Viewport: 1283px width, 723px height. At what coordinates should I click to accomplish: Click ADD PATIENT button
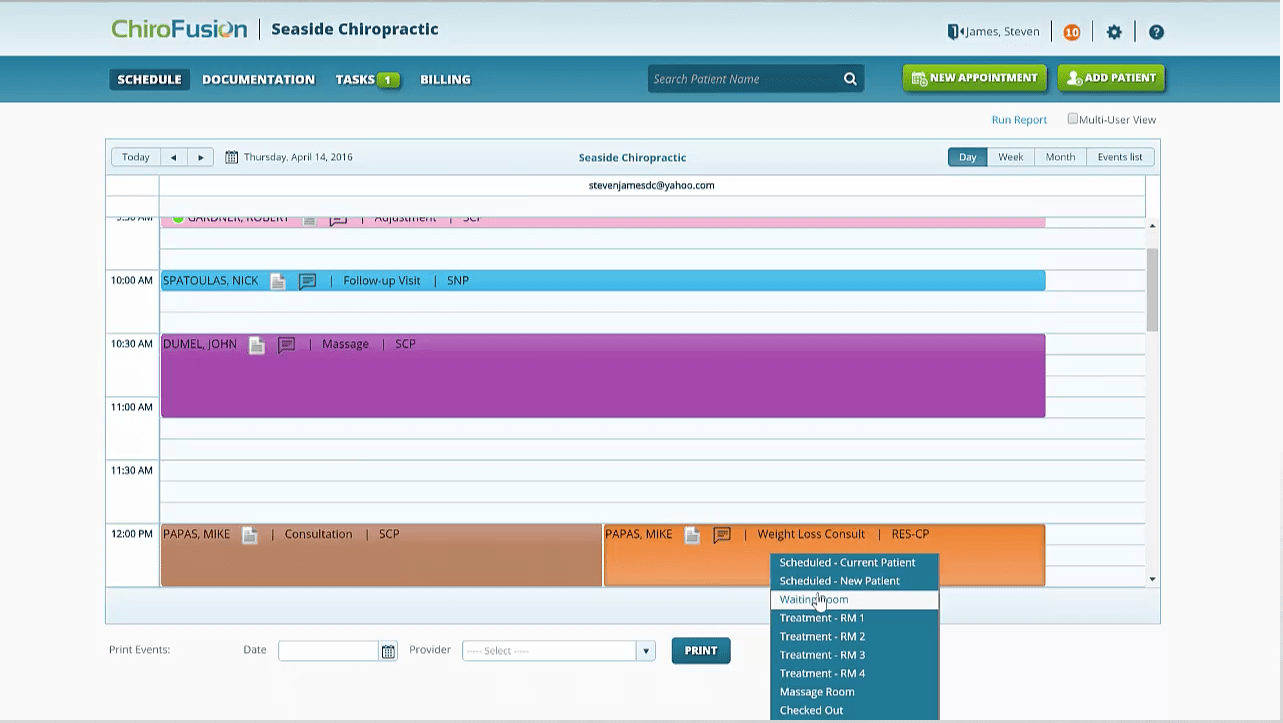pyautogui.click(x=1111, y=78)
